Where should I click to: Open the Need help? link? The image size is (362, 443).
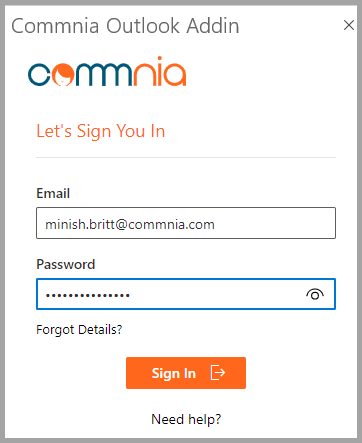(x=186, y=419)
